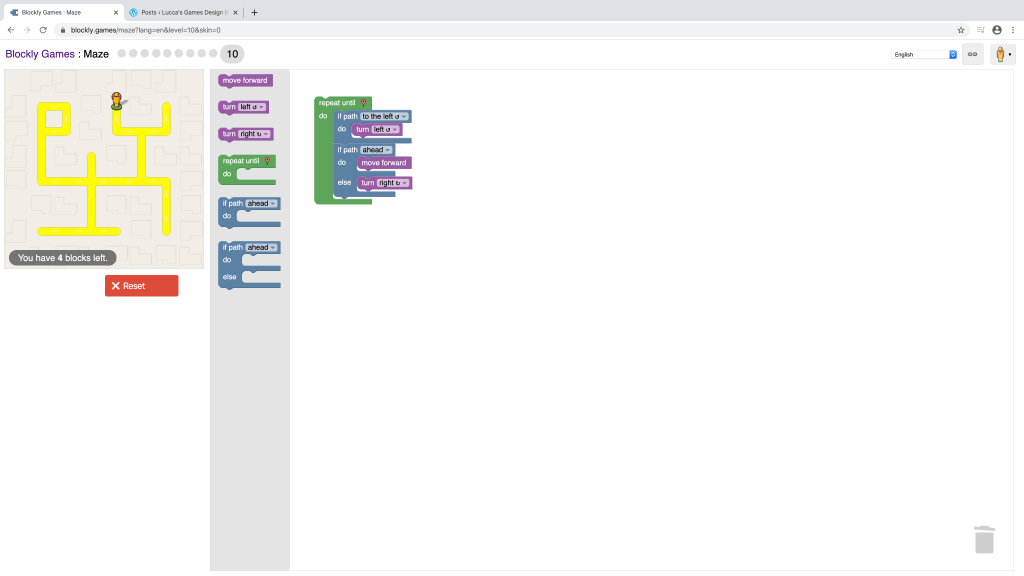Open Chrome's three-dot menu
This screenshot has height=576, width=1024.
click(x=1012, y=30)
